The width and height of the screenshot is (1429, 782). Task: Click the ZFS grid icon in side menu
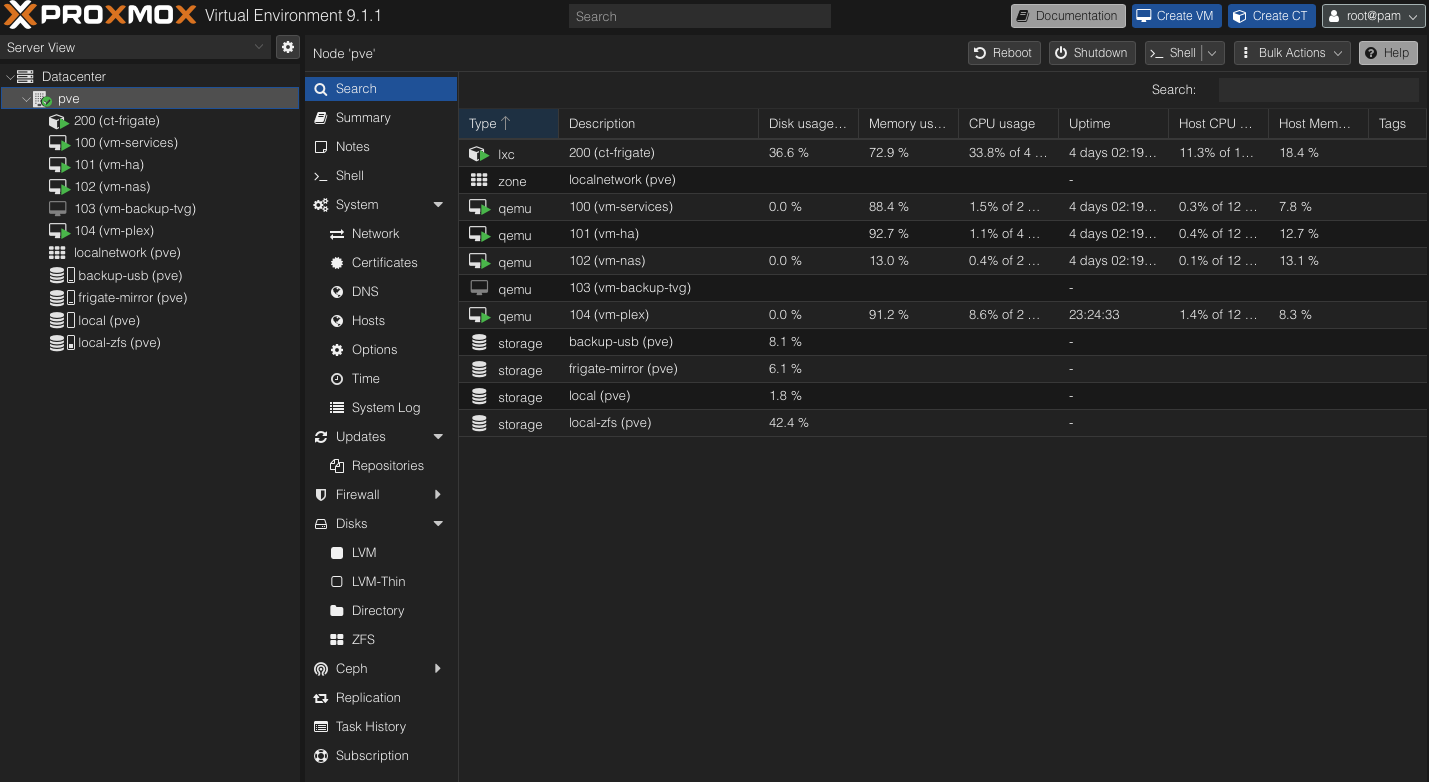337,640
